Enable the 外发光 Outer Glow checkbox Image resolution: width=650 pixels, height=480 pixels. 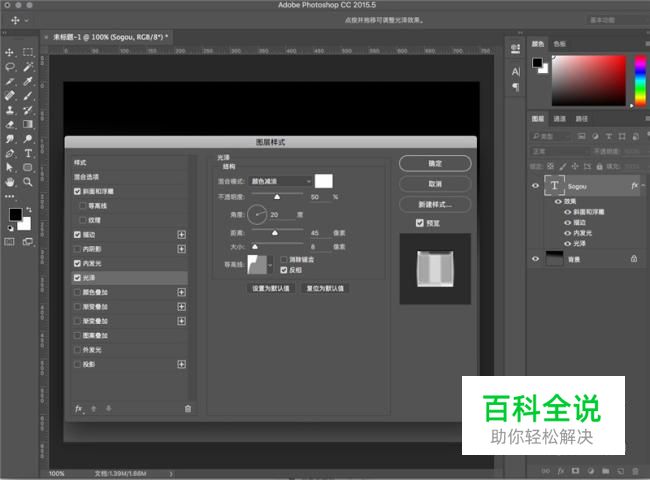point(77,350)
